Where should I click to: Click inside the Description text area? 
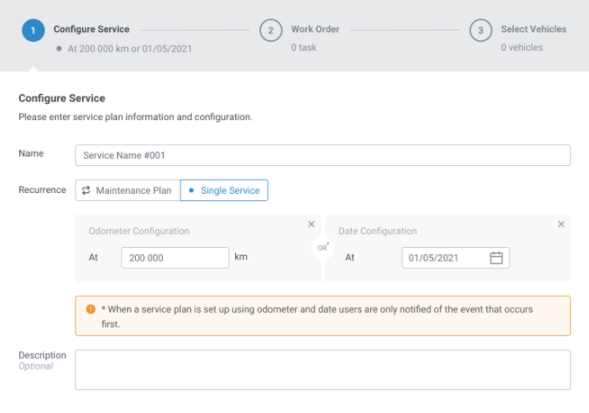pyautogui.click(x=323, y=370)
